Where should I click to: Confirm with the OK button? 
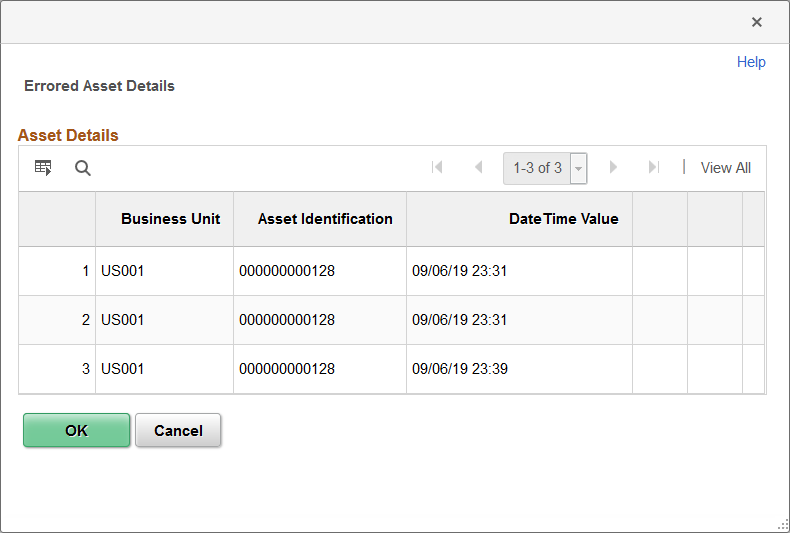[77, 430]
